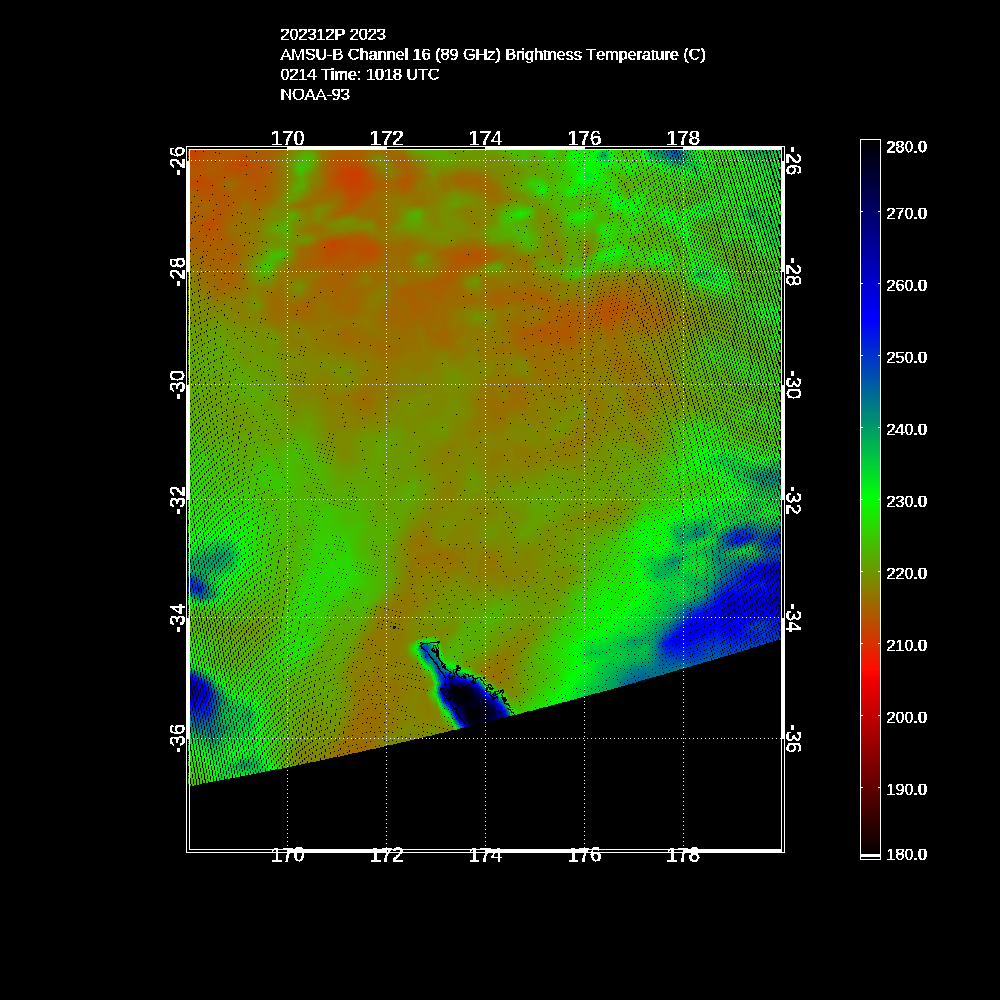Click the -32 latitude label on right axis
This screenshot has height=1000, width=1000.
(x=793, y=501)
